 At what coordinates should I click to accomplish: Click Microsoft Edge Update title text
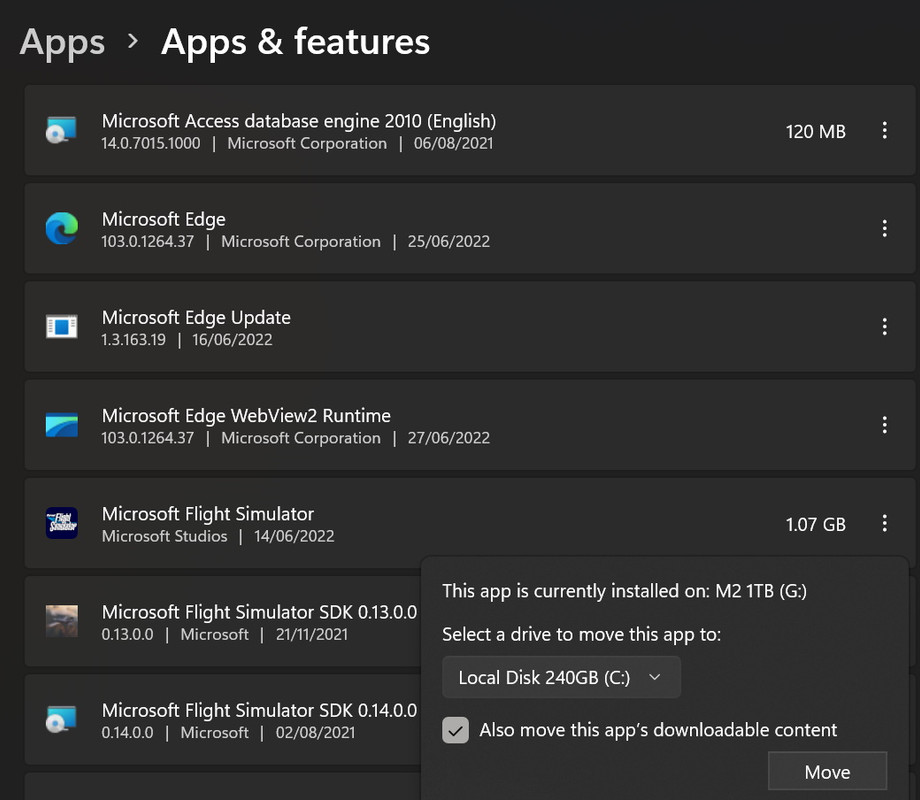[x=196, y=318]
